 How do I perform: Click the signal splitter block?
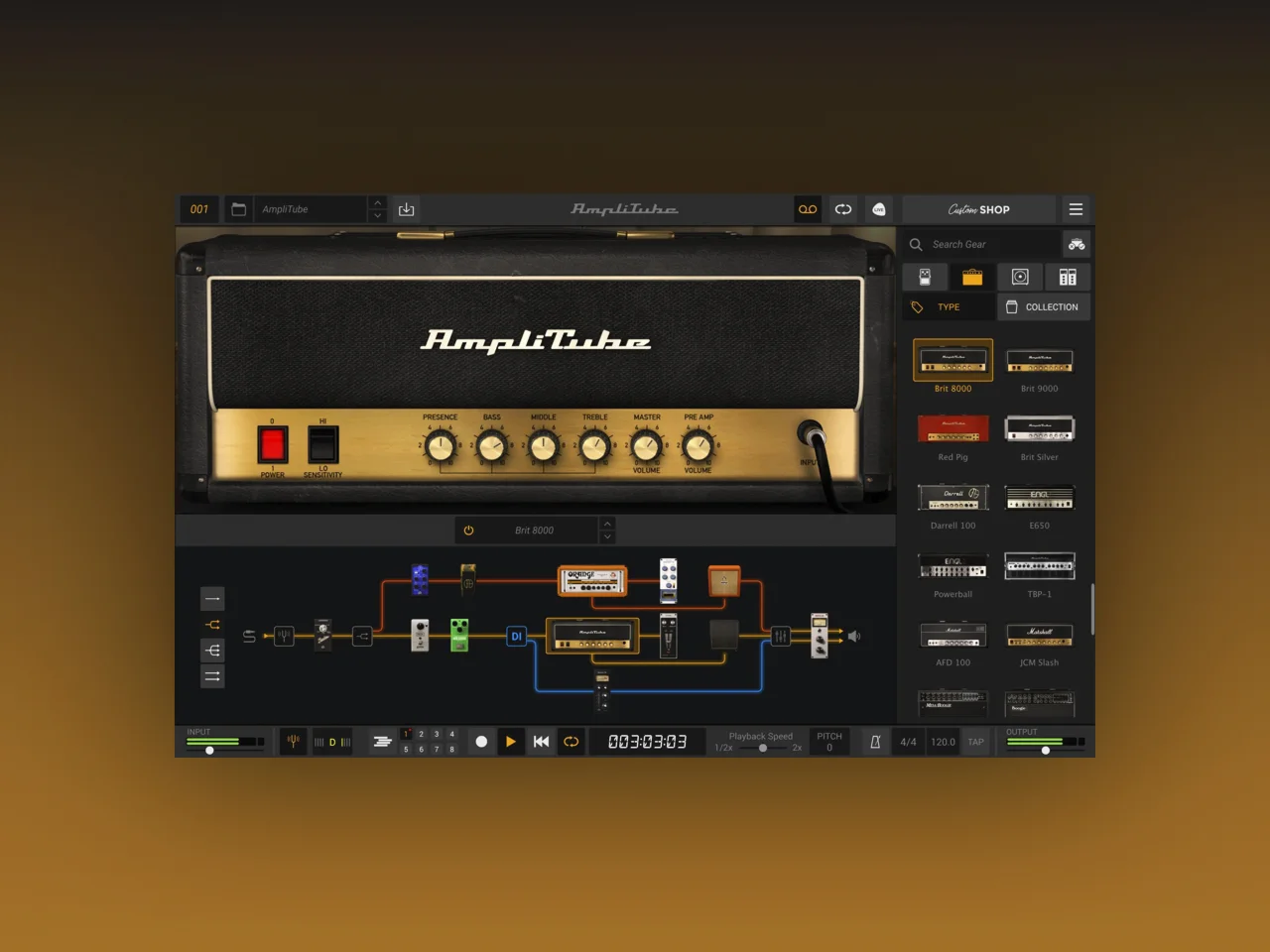click(362, 636)
